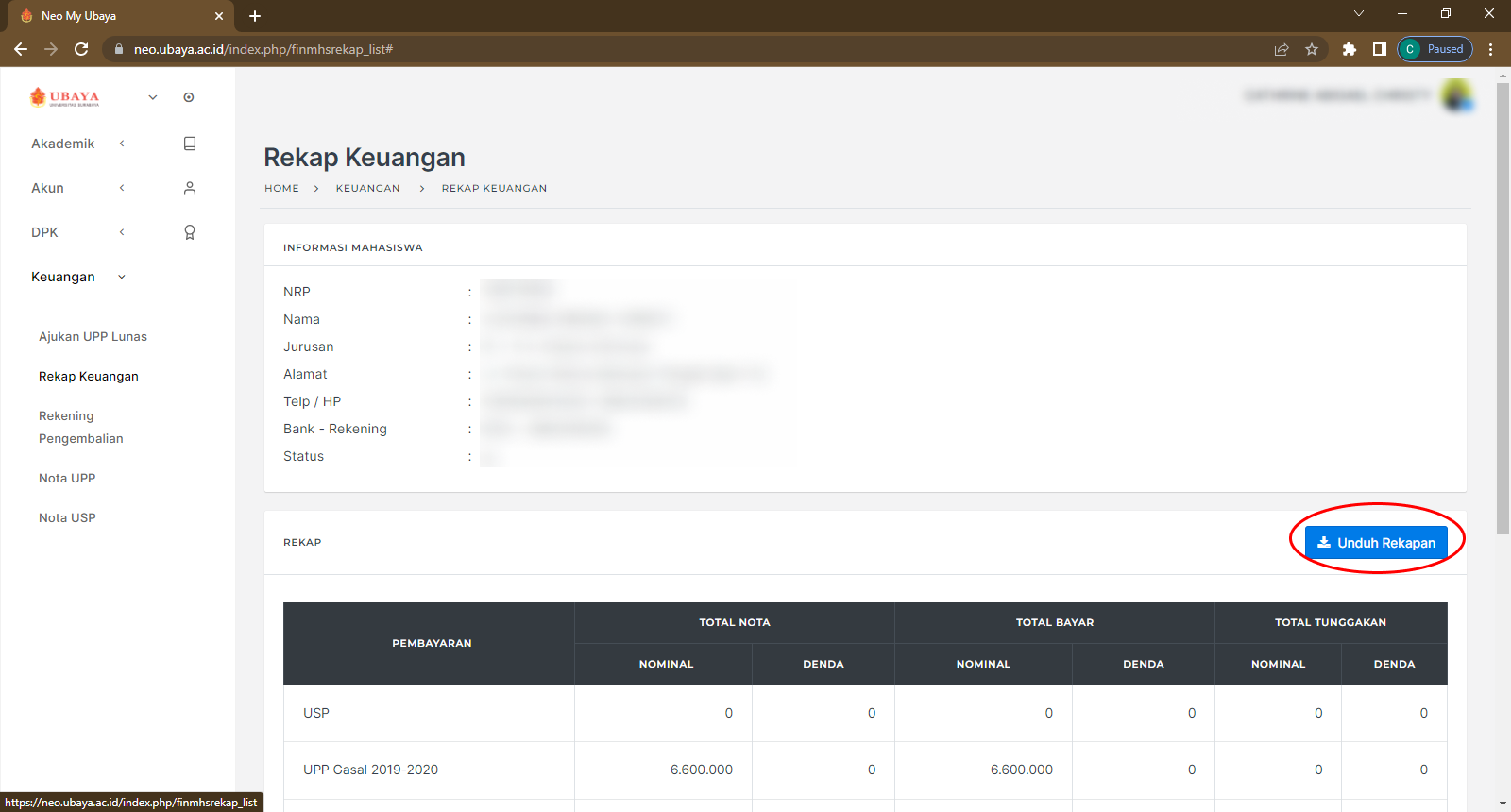The height and width of the screenshot is (812, 1511).
Task: Click the KEUANGAN breadcrumb link
Action: coord(367,188)
